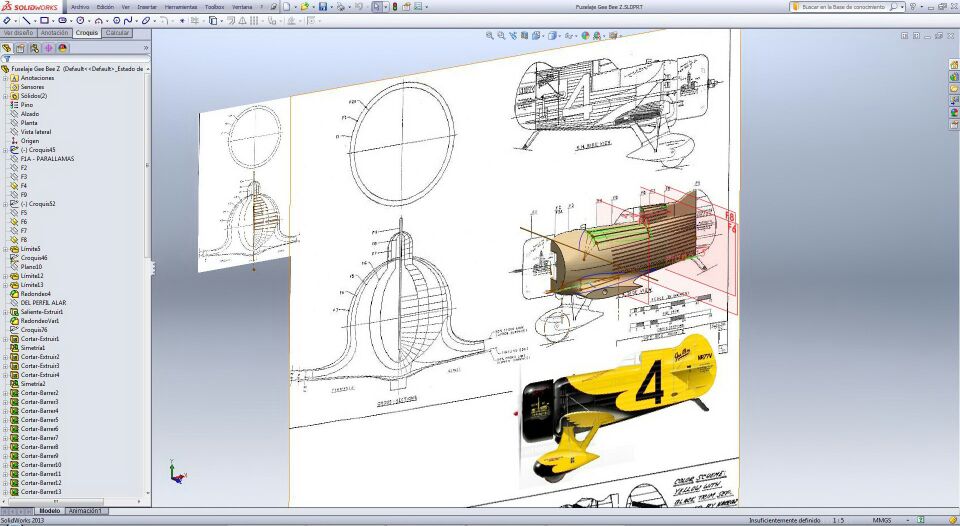960x526 pixels.
Task: Open the Herramientas menu
Action: (x=180, y=7)
